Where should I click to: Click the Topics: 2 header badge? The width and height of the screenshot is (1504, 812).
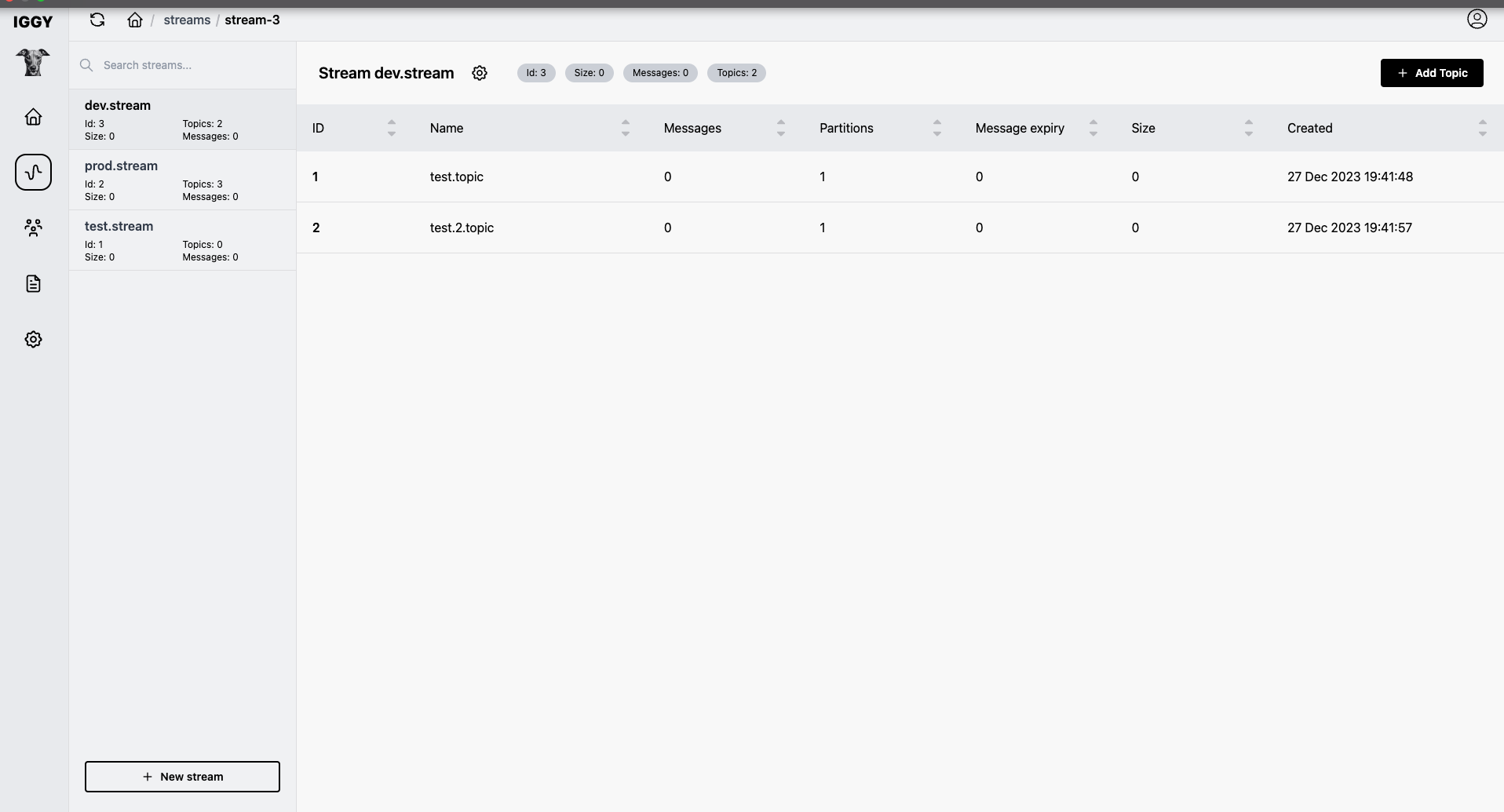(x=737, y=73)
